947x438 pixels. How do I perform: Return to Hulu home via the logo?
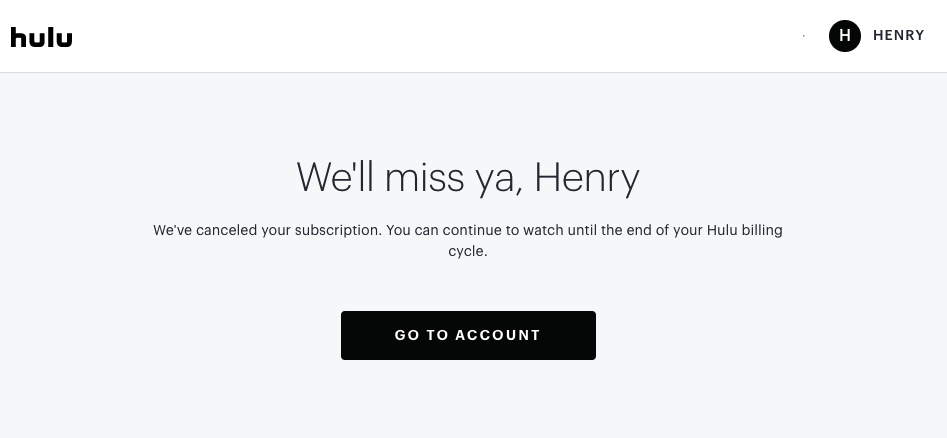[x=41, y=37]
